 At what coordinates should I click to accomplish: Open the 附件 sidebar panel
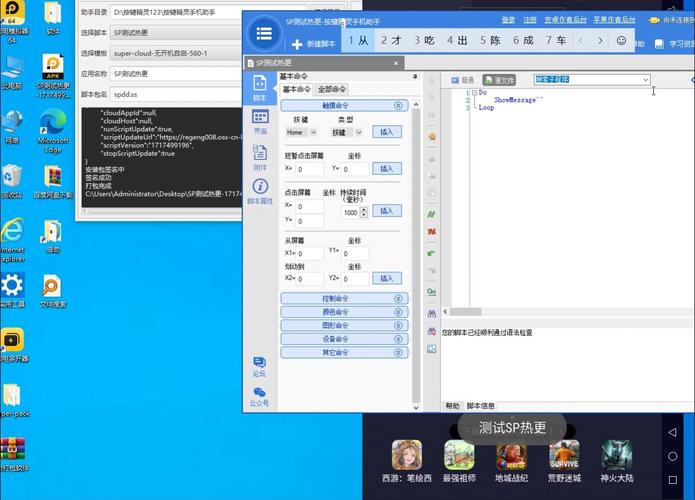point(260,157)
